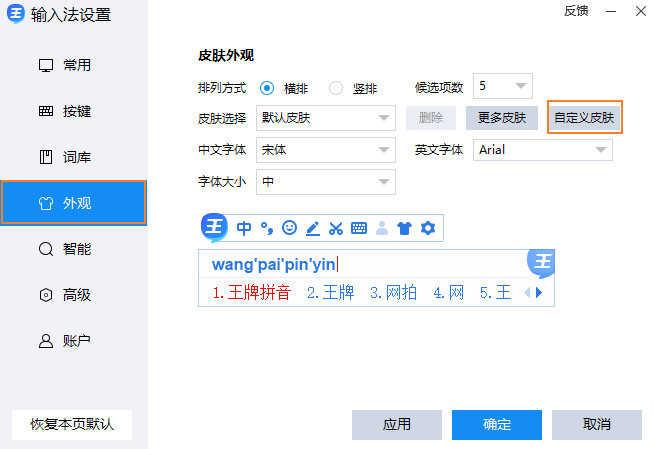The image size is (654, 449).
Task: Click the next candidates page arrow
Action: 539,293
